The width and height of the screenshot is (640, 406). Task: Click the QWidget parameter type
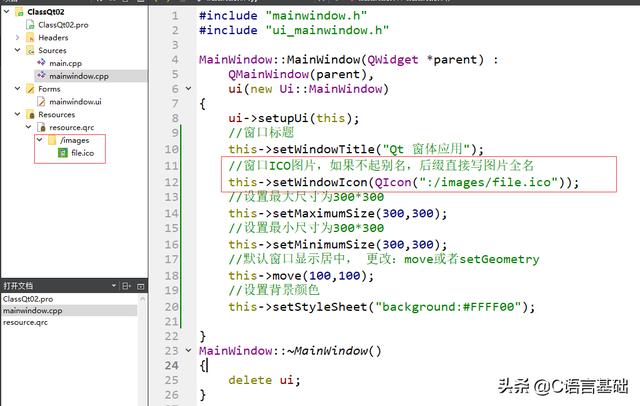(x=393, y=60)
